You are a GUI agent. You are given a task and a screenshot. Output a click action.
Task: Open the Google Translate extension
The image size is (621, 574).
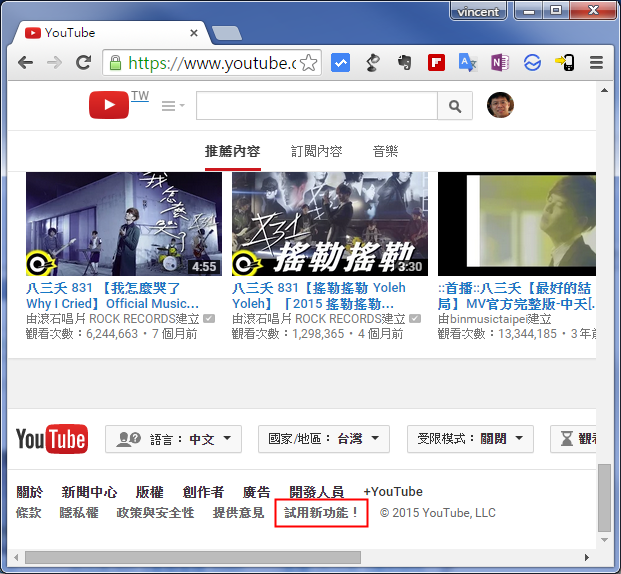pyautogui.click(x=468, y=63)
